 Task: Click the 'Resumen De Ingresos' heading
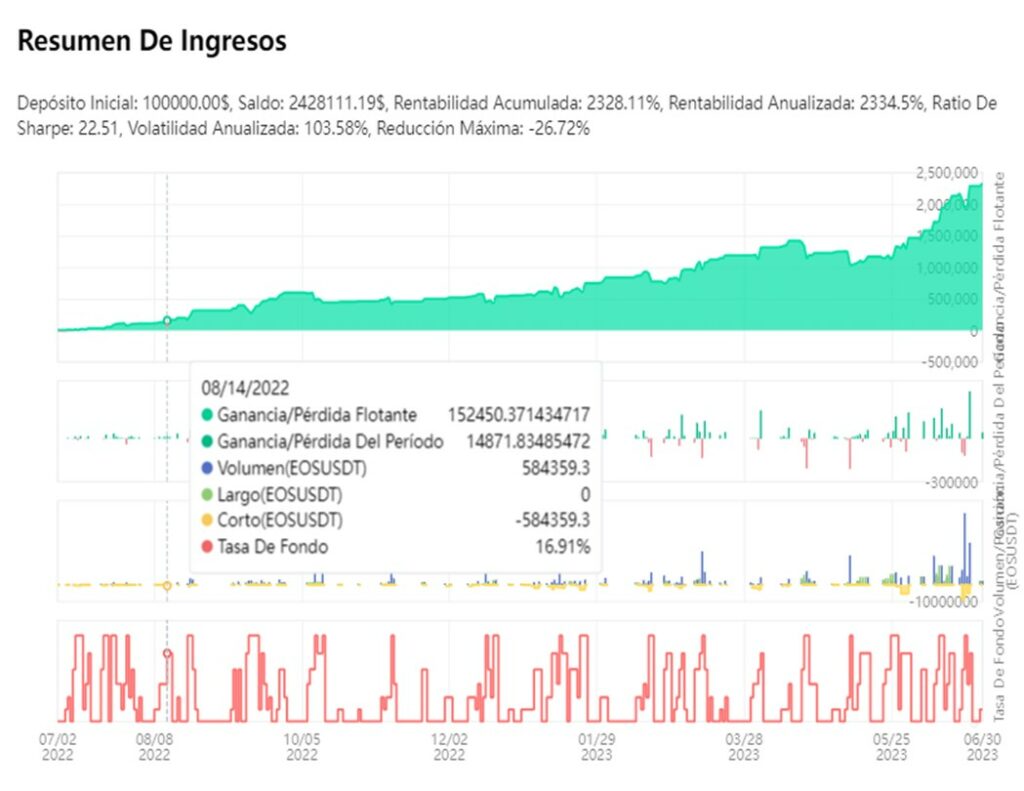pos(152,40)
